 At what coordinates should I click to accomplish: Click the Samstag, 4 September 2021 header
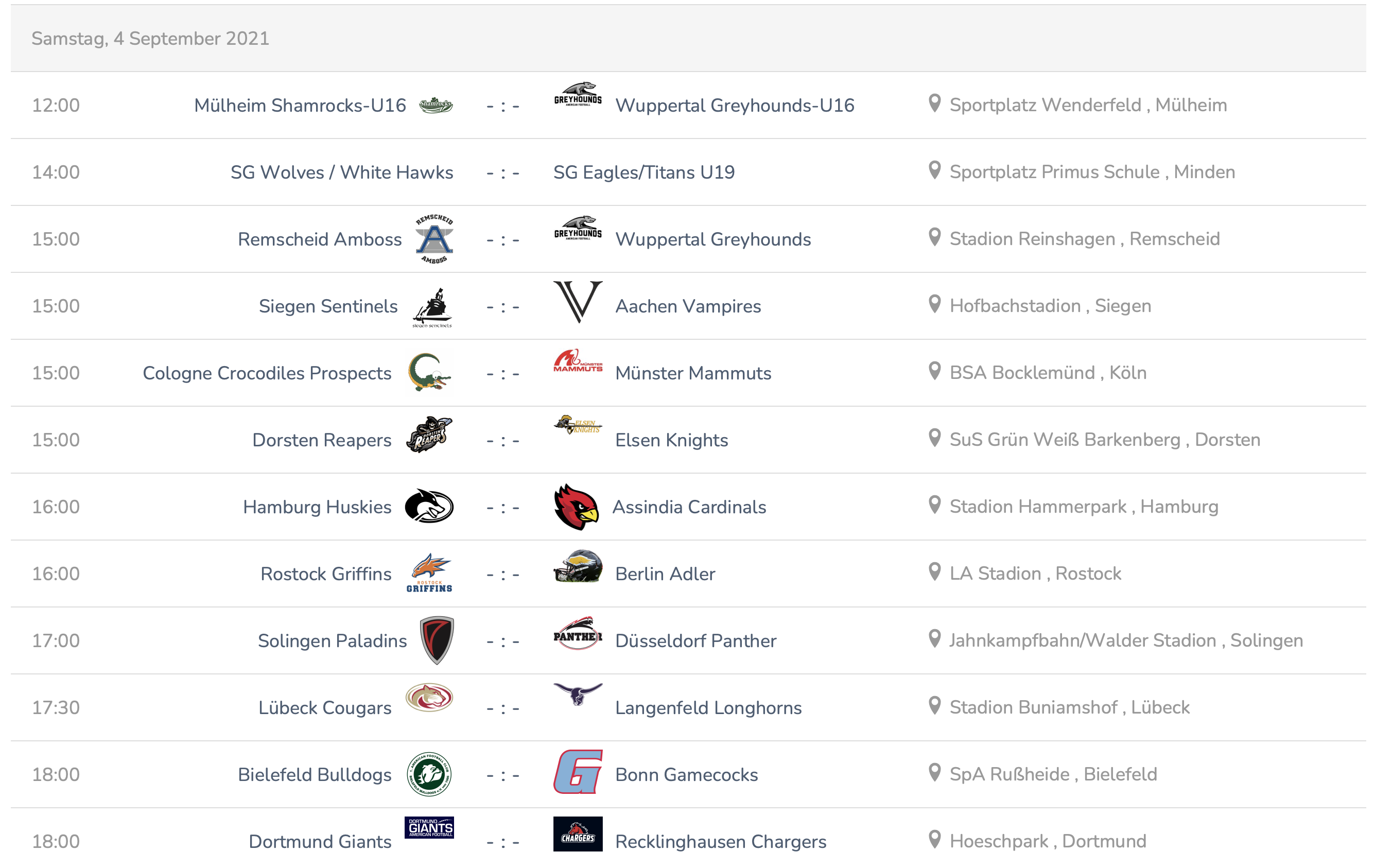point(150,39)
